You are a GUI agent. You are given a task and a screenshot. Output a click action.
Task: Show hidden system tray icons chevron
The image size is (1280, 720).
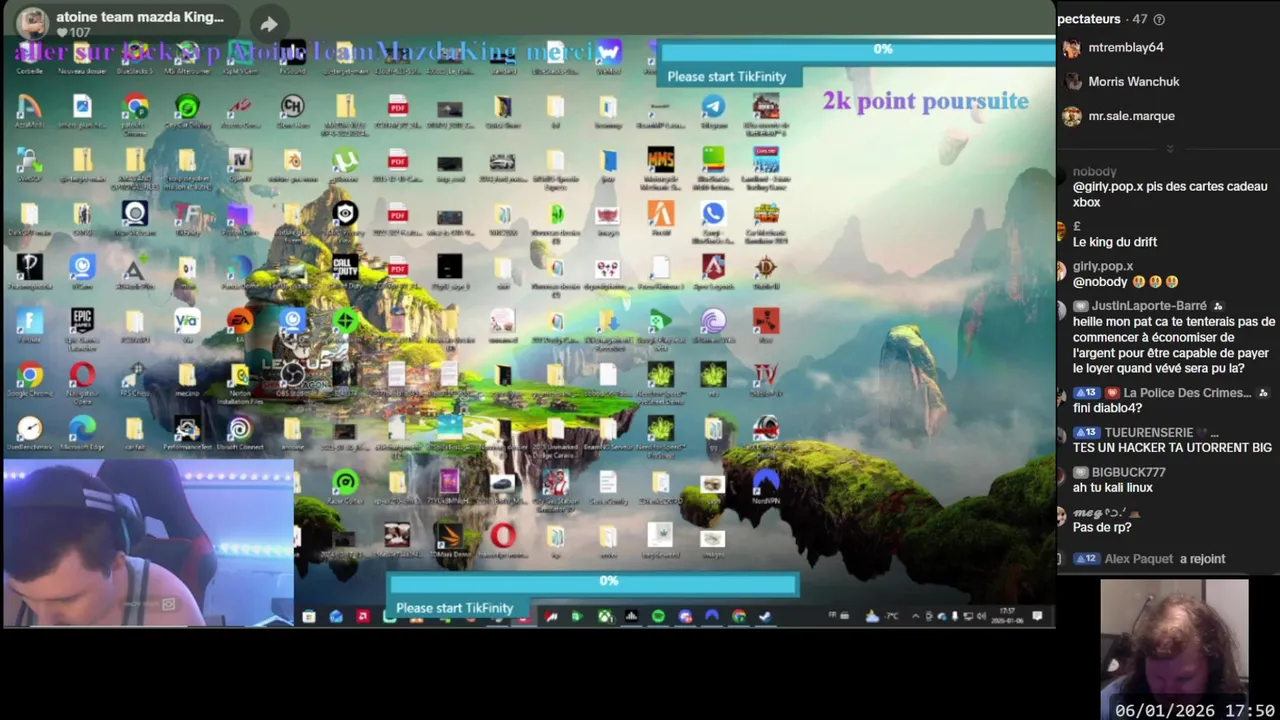pyautogui.click(x=915, y=617)
